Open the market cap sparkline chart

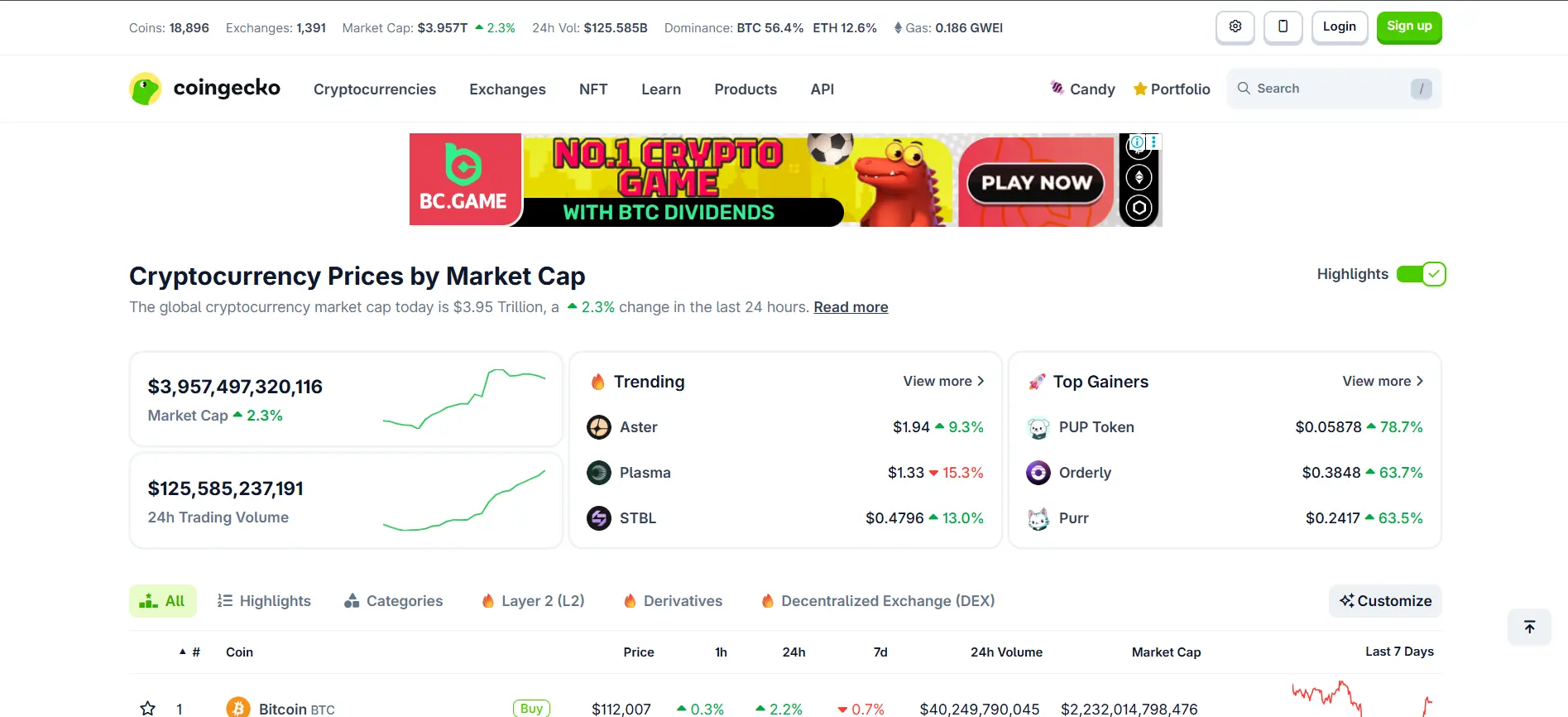pyautogui.click(x=464, y=399)
